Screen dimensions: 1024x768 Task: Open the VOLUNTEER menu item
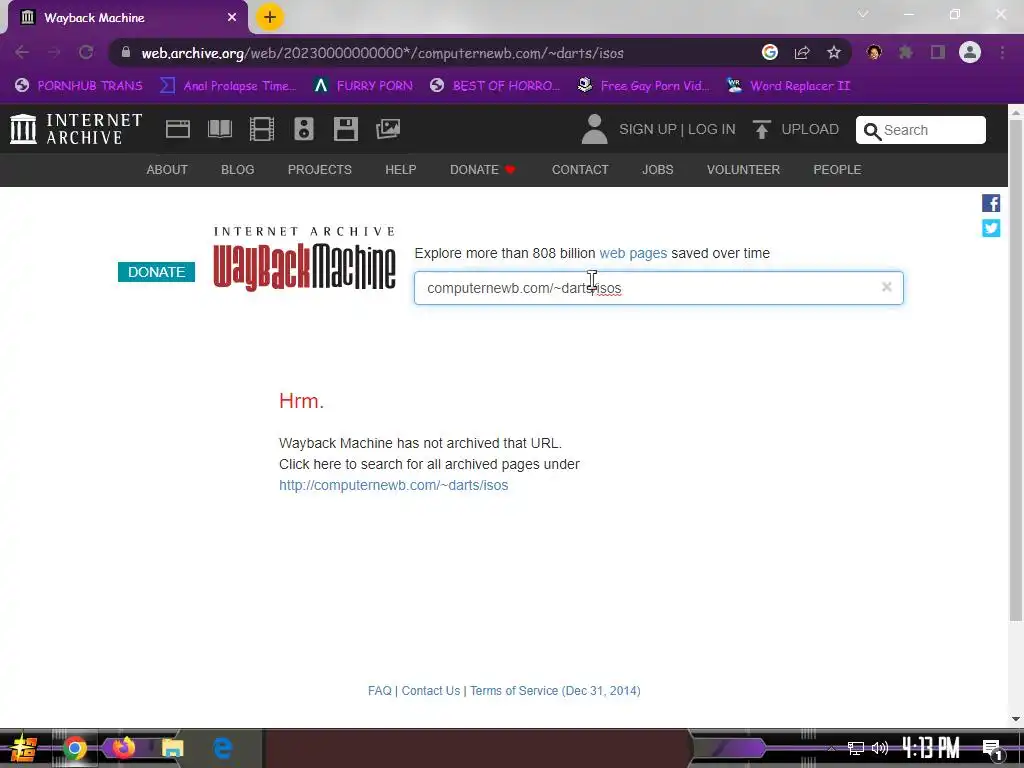743,170
